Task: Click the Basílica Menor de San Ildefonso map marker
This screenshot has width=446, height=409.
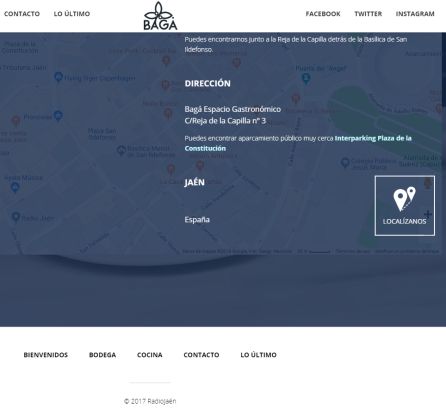Action: pyautogui.click(x=121, y=150)
